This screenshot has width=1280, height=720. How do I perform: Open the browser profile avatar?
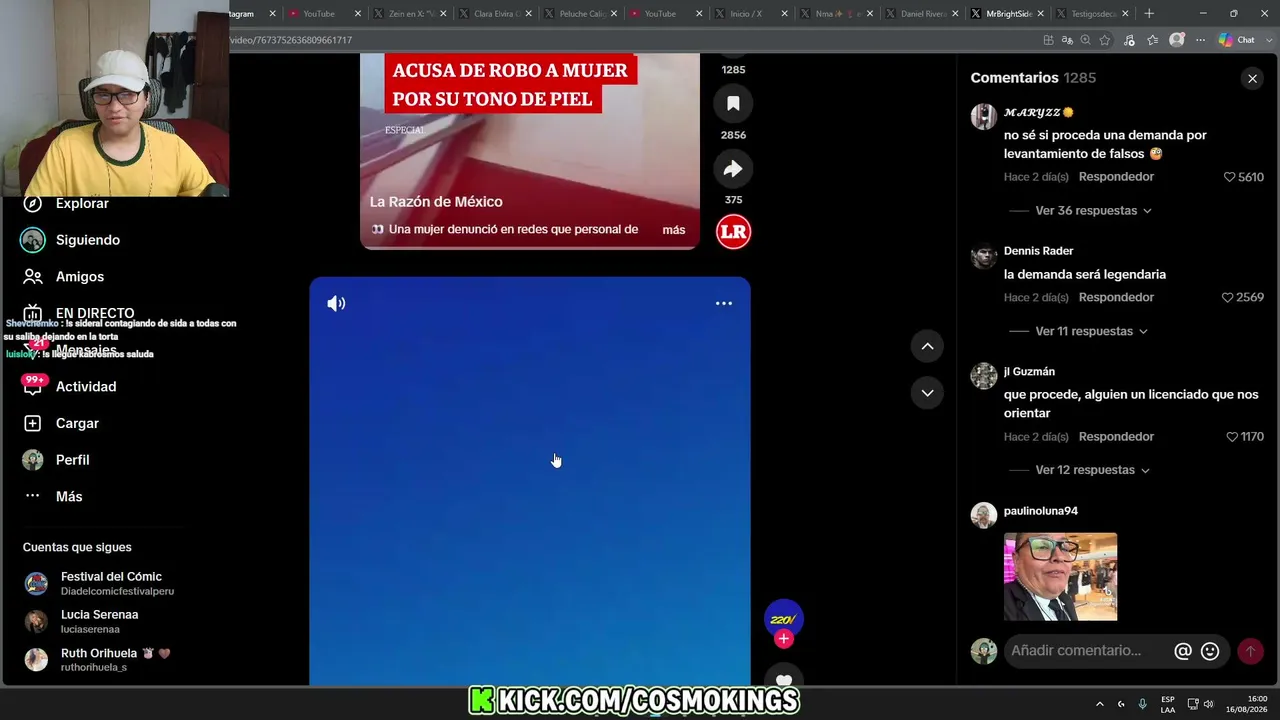[x=1177, y=40]
